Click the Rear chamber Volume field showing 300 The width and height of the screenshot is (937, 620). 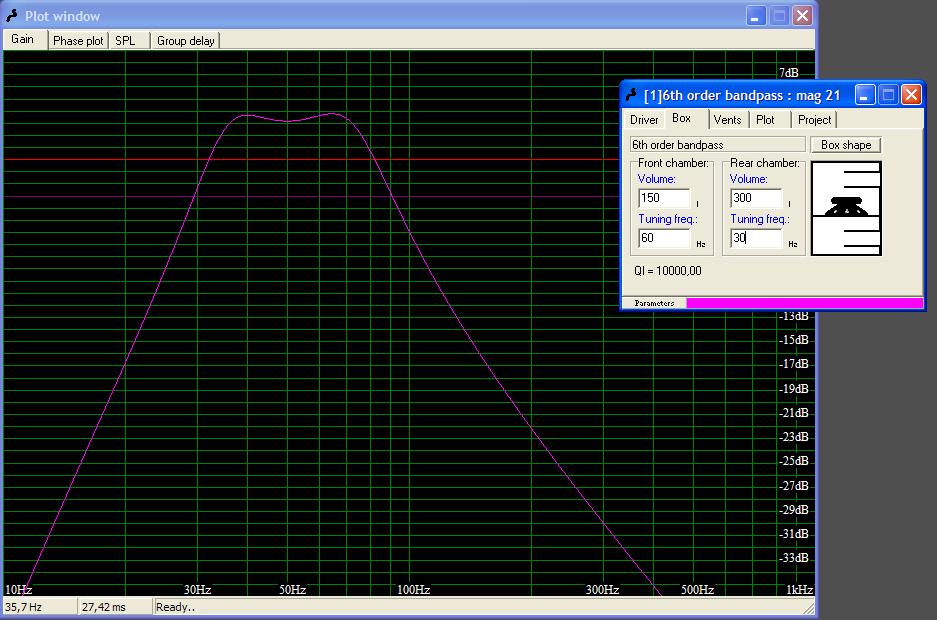coord(756,198)
